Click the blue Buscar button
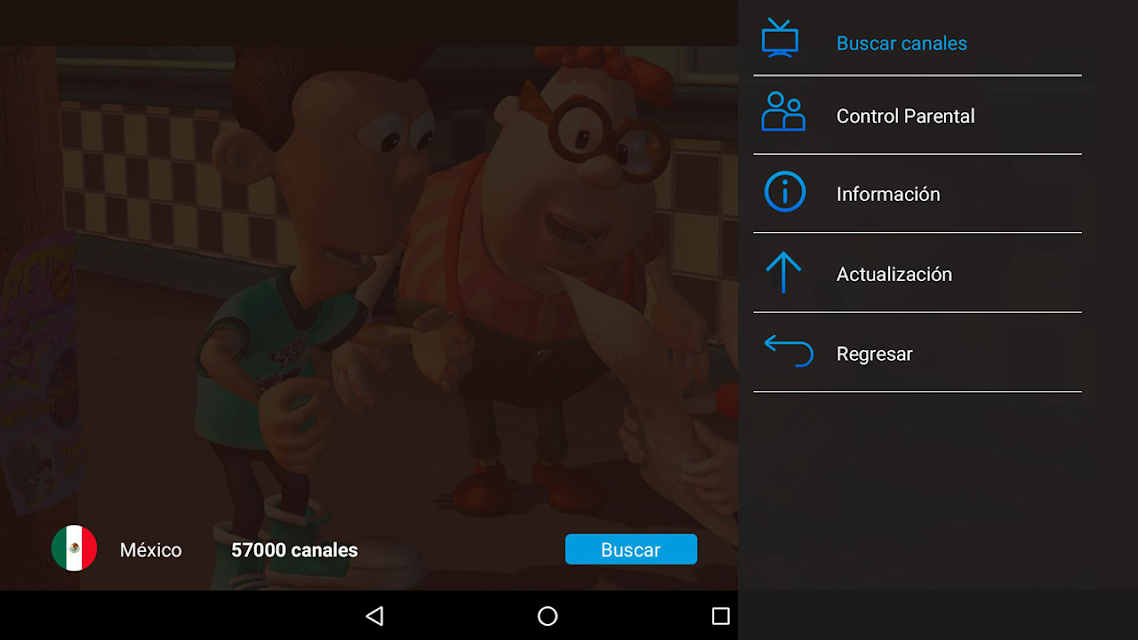The height and width of the screenshot is (640, 1138). [631, 549]
